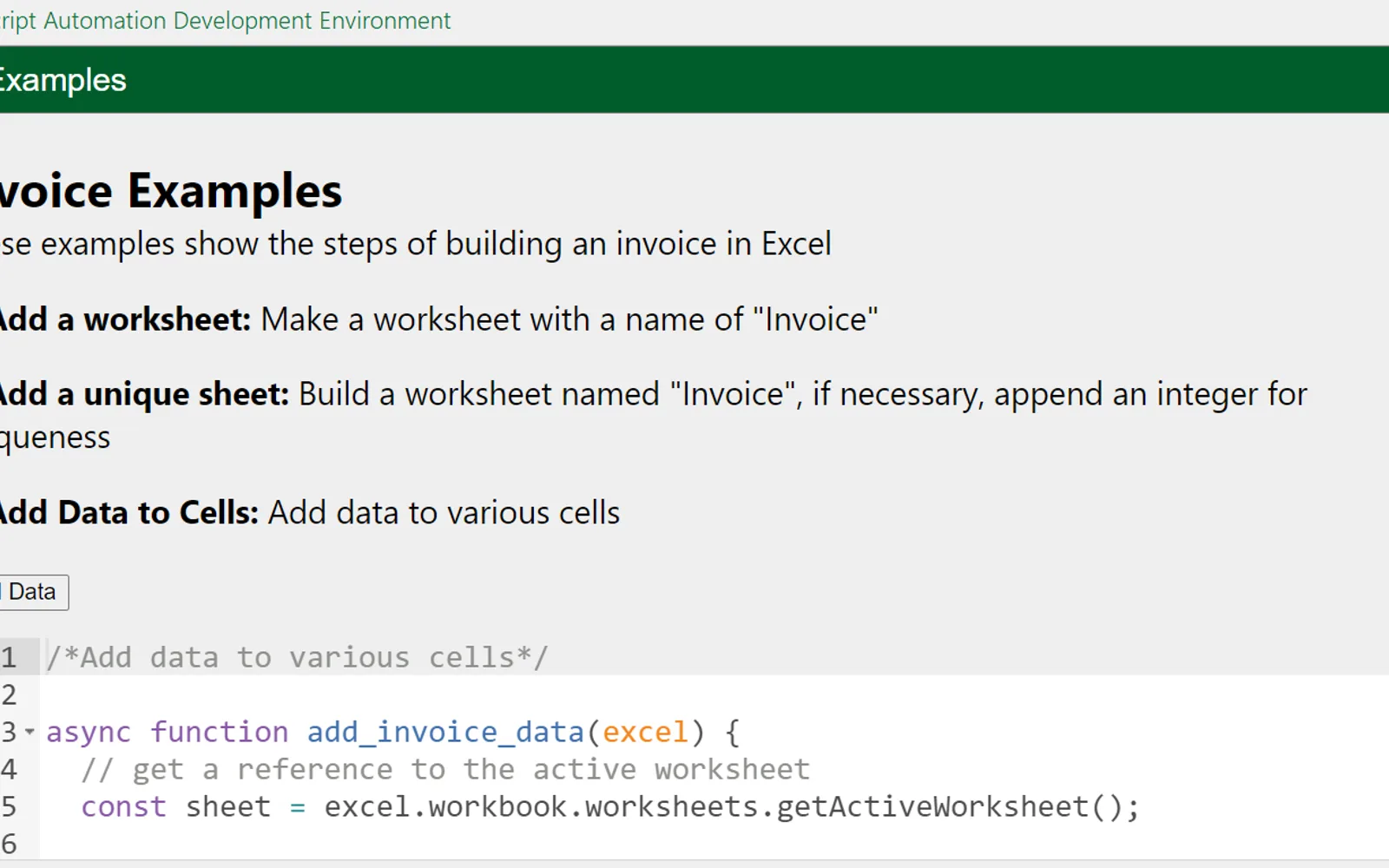Image resolution: width=1389 pixels, height=868 pixels.
Task: Click the sentence 'show the steps of building an invoice in Excel'
Action: 508,244
